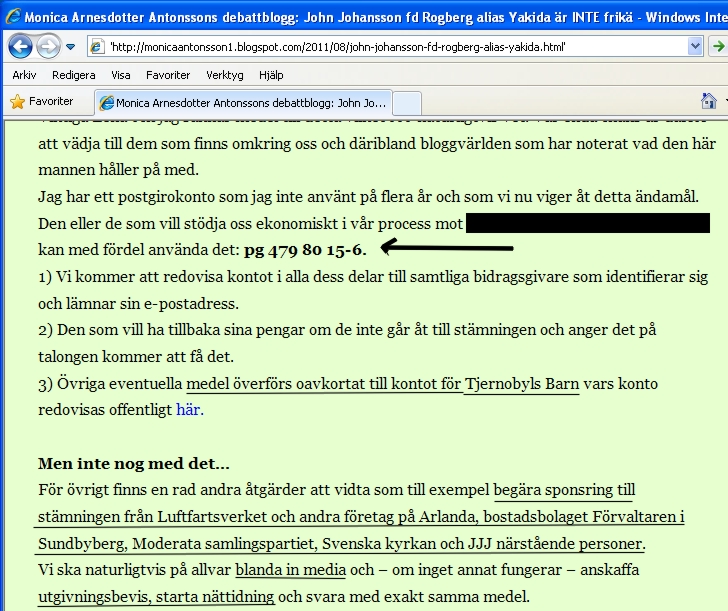Select the Monica Arnesdotter Antonssons debattblogg tab
This screenshot has width=728, height=611.
244,103
